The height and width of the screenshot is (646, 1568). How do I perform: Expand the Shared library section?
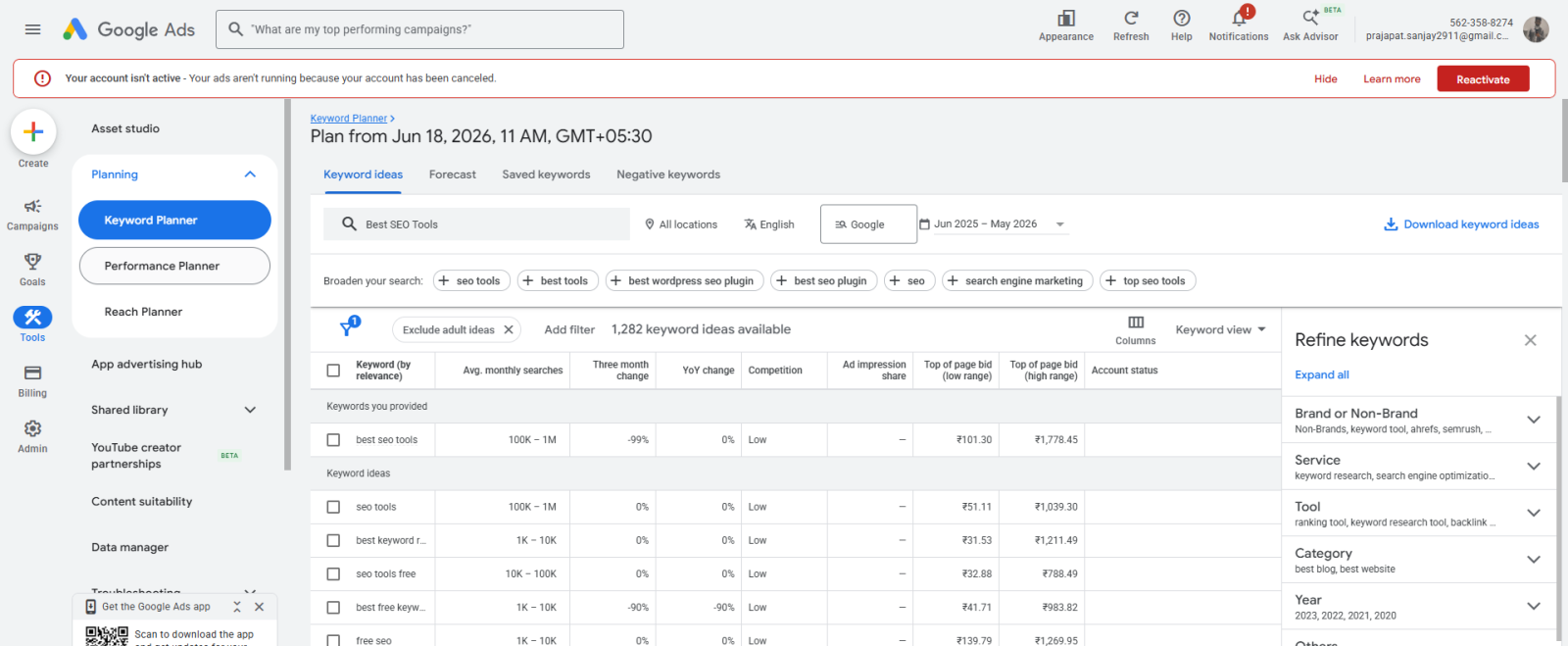pyautogui.click(x=250, y=410)
